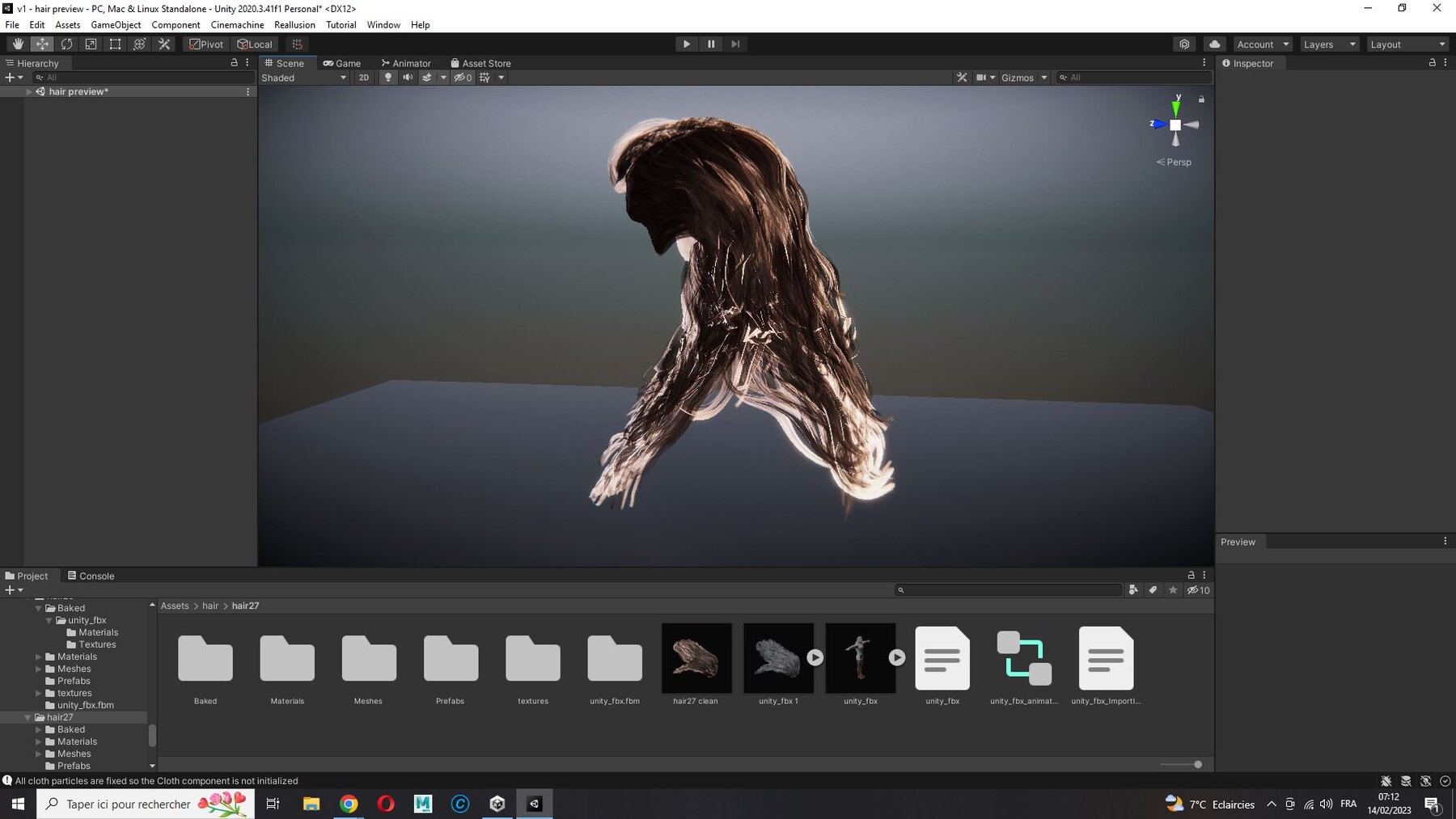Toggle scene lighting bulb

click(388, 78)
